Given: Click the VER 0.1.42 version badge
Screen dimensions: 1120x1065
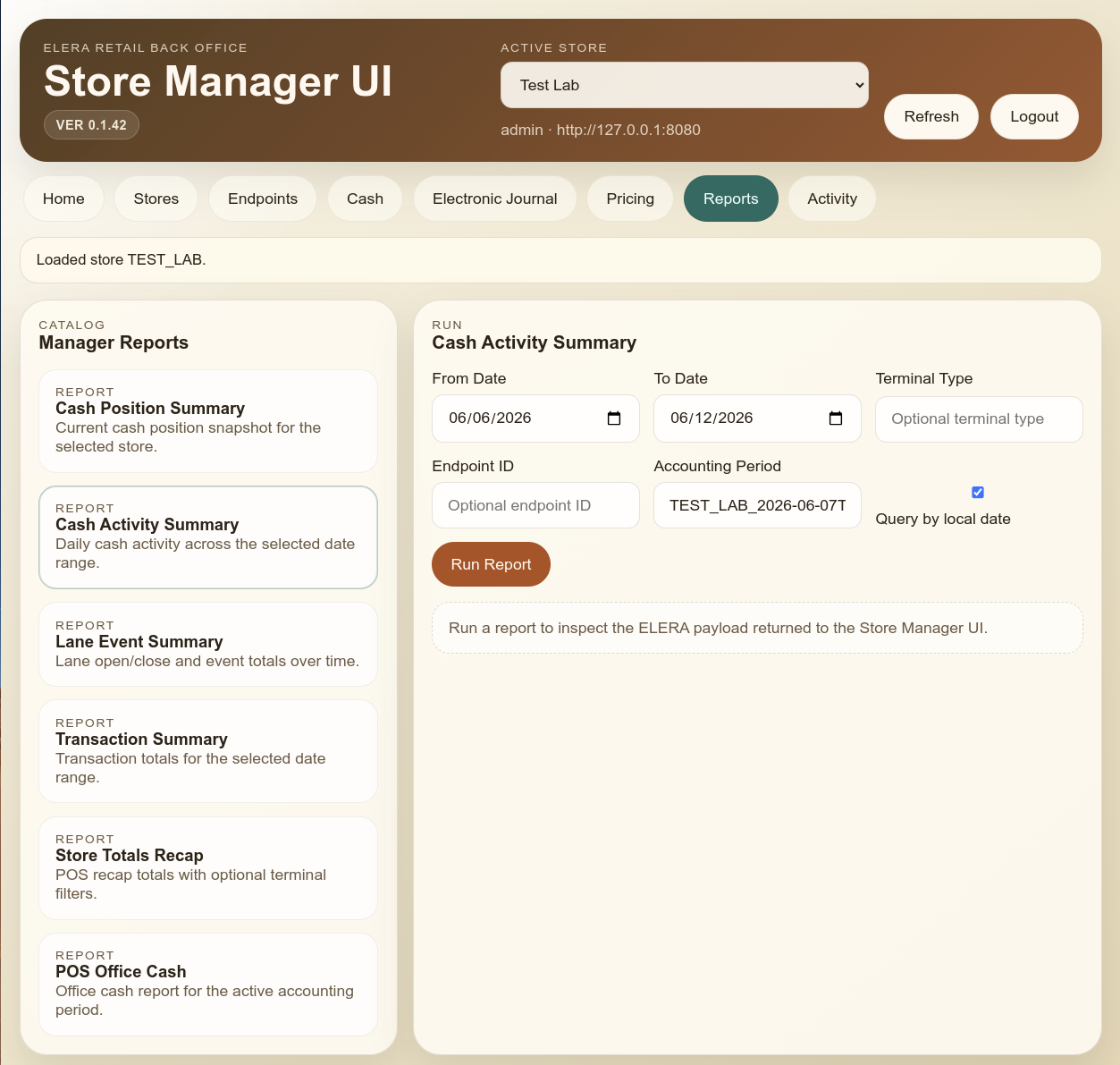Looking at the screenshot, I should [91, 125].
